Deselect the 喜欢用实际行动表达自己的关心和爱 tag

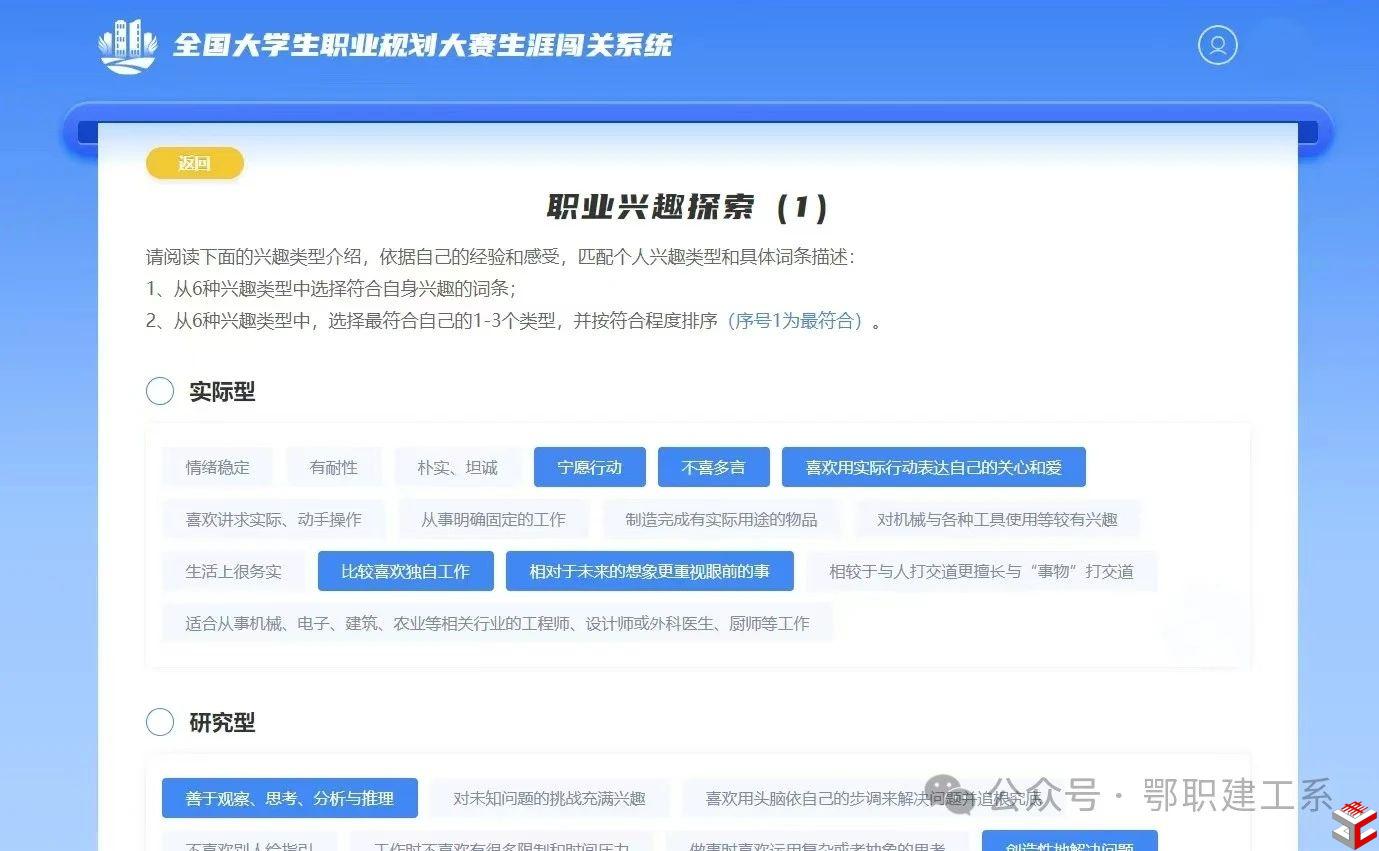click(x=933, y=467)
